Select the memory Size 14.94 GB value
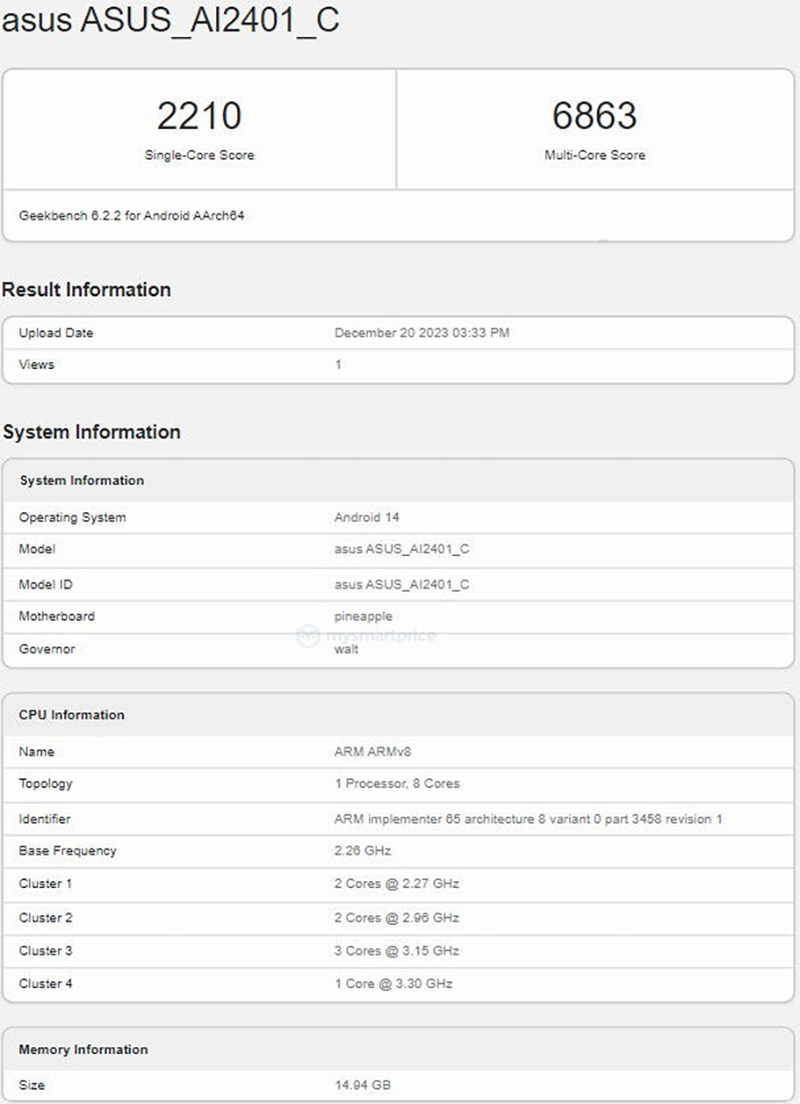Screen dimensions: 800x1104 point(361,1084)
